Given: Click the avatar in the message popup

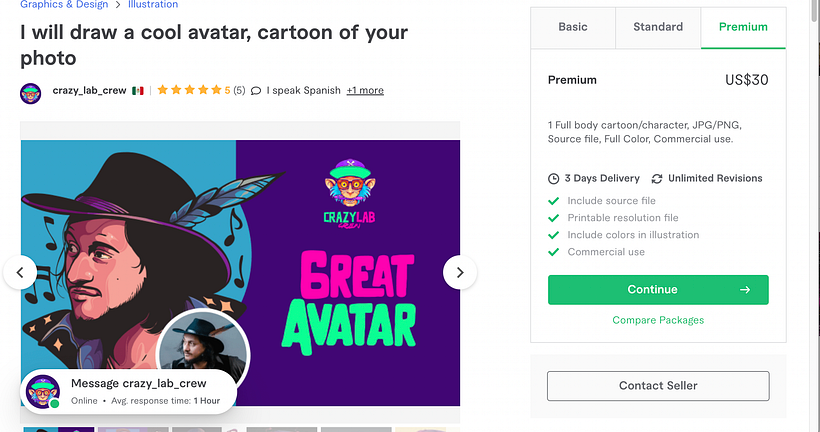Looking at the screenshot, I should pyautogui.click(x=41, y=391).
